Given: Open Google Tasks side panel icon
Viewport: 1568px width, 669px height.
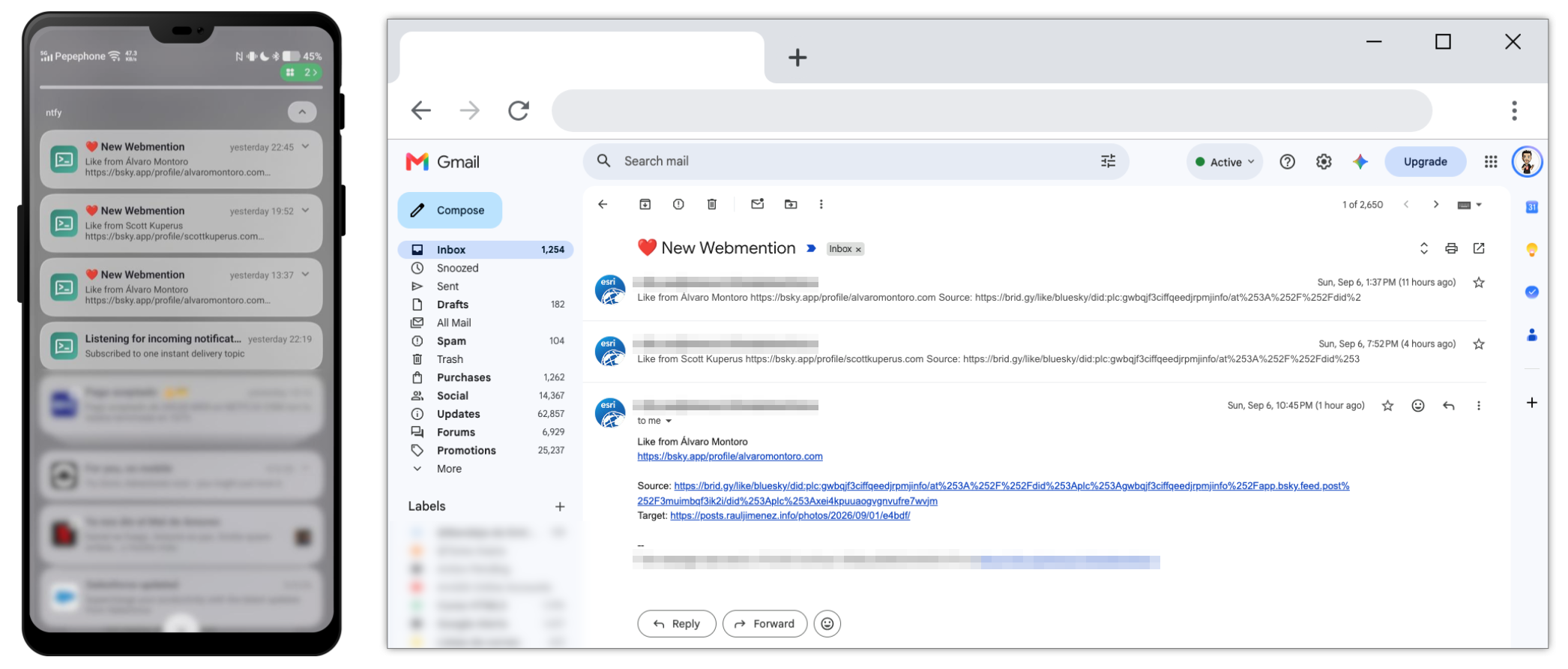Looking at the screenshot, I should point(1532,292).
